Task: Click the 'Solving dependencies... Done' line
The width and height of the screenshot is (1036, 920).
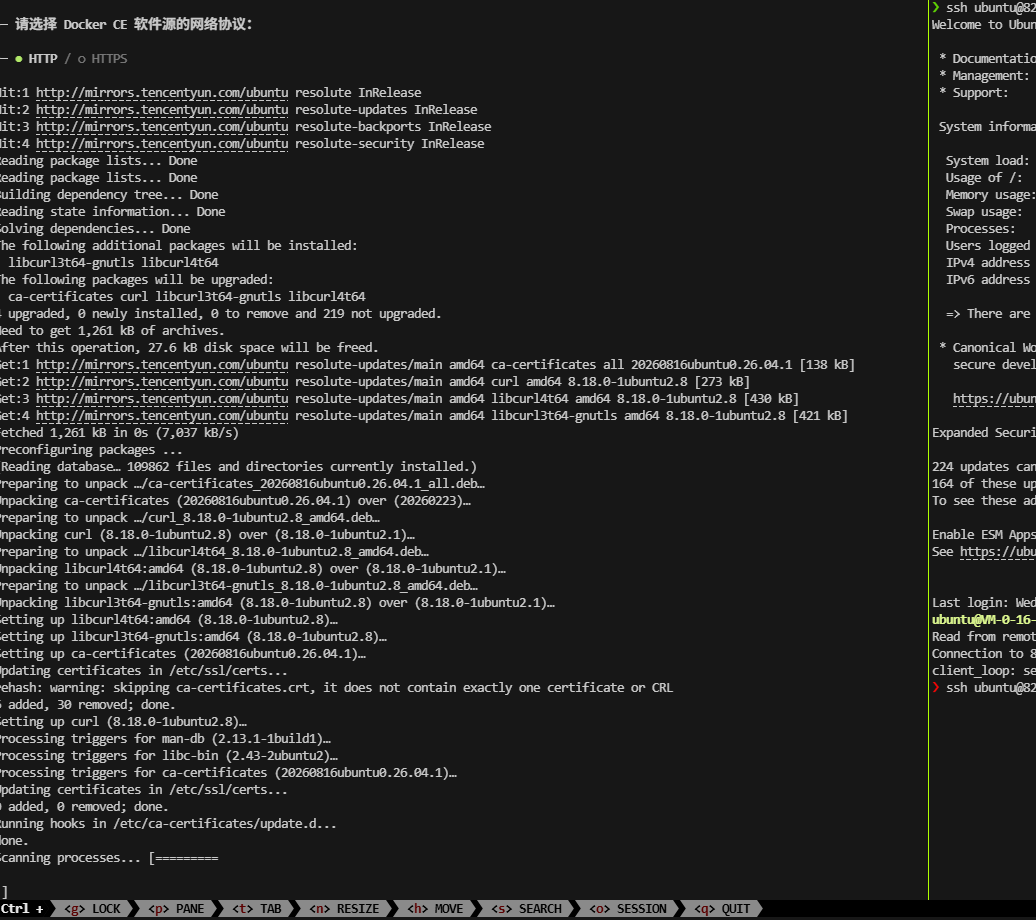Action: click(x=95, y=229)
